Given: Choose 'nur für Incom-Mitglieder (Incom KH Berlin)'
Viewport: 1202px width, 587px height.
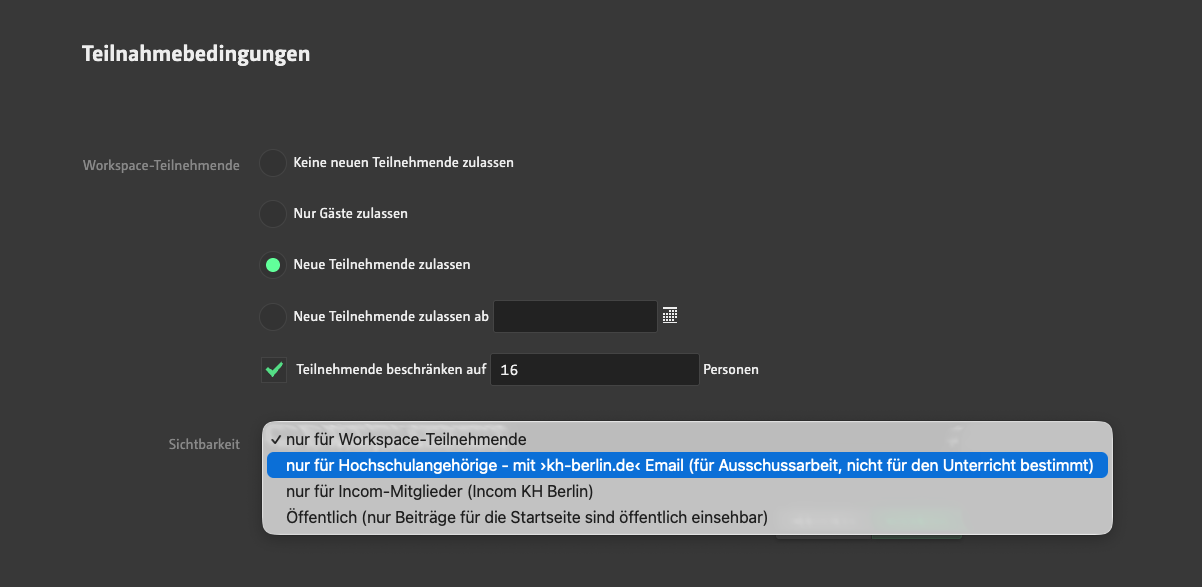Looking at the screenshot, I should coord(687,491).
